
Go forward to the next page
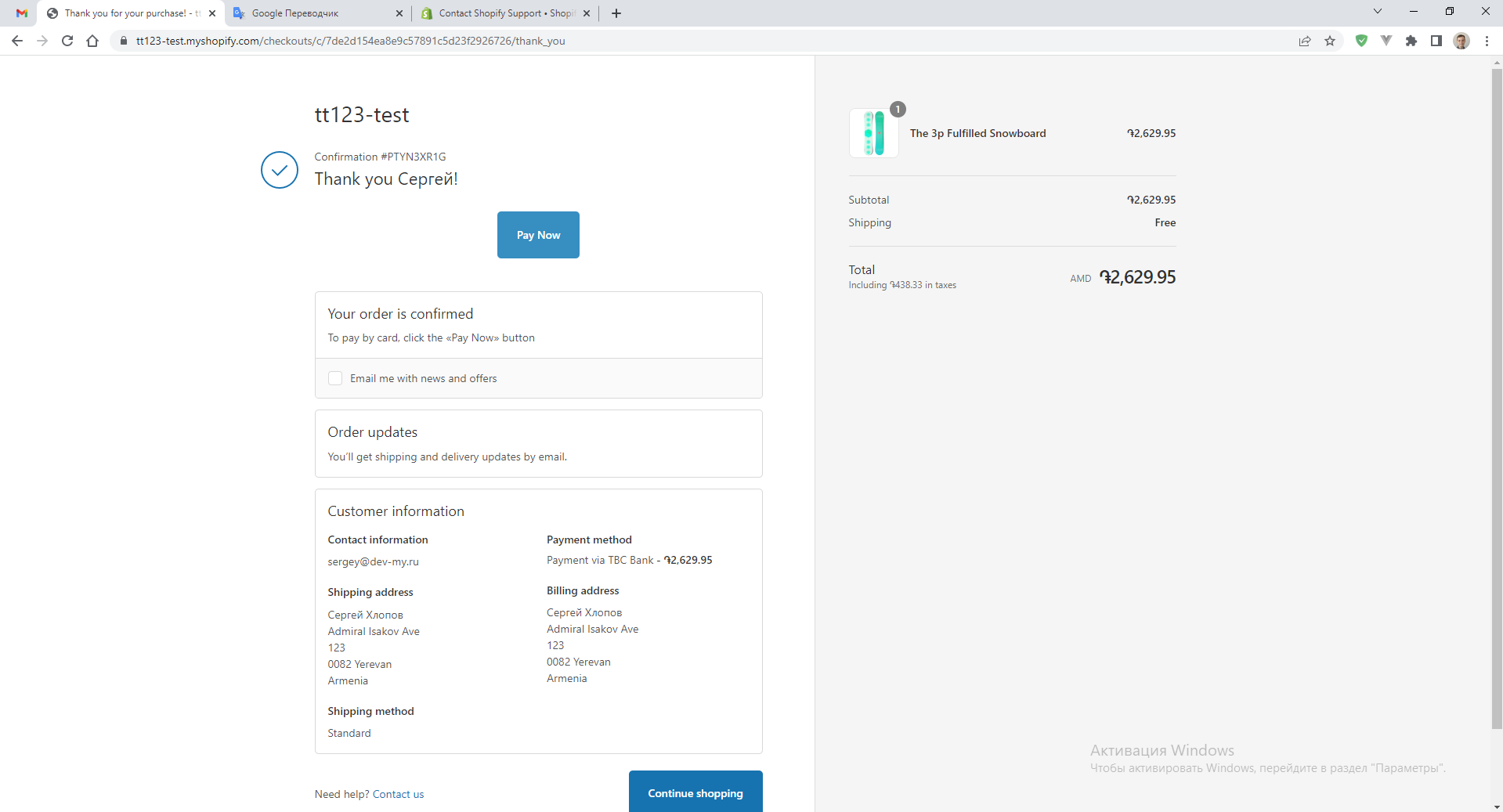[x=42, y=41]
